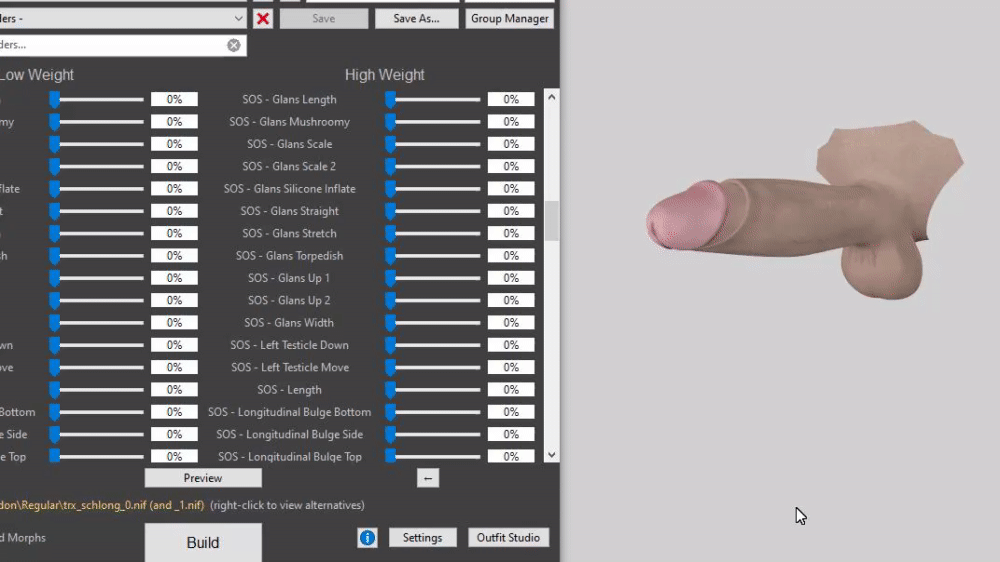Image resolution: width=1000 pixels, height=562 pixels.
Task: Click the scrollbar down arrow
Action: [552, 455]
